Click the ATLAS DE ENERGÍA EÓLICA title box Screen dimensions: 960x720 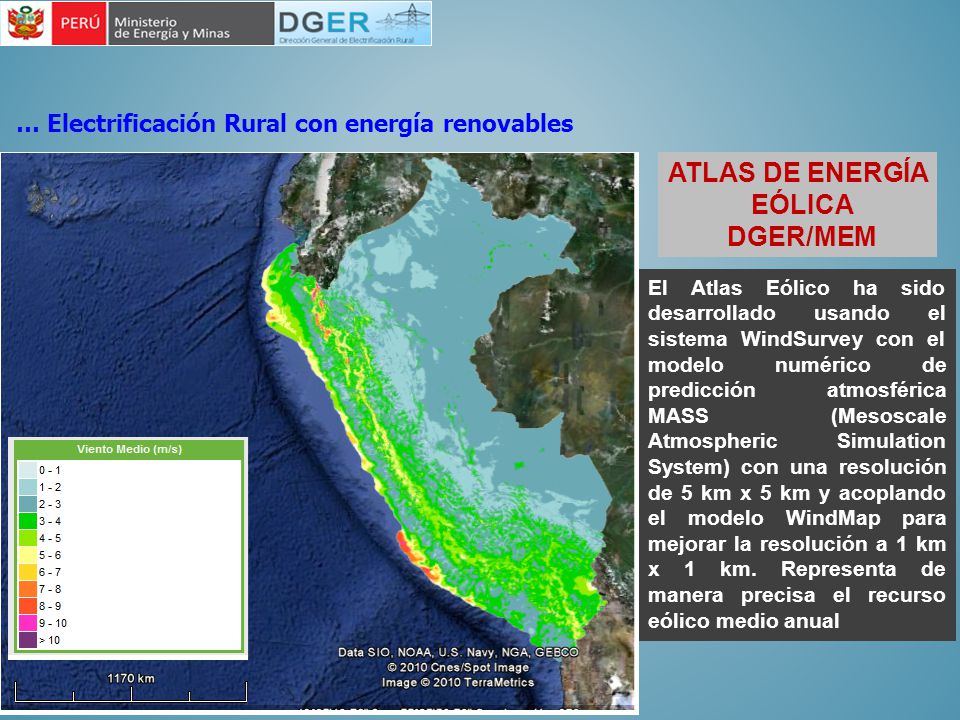[797, 204]
